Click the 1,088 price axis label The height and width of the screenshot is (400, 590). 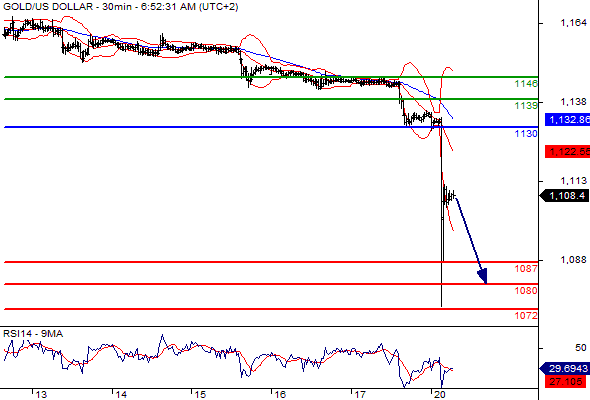pyautogui.click(x=573, y=260)
